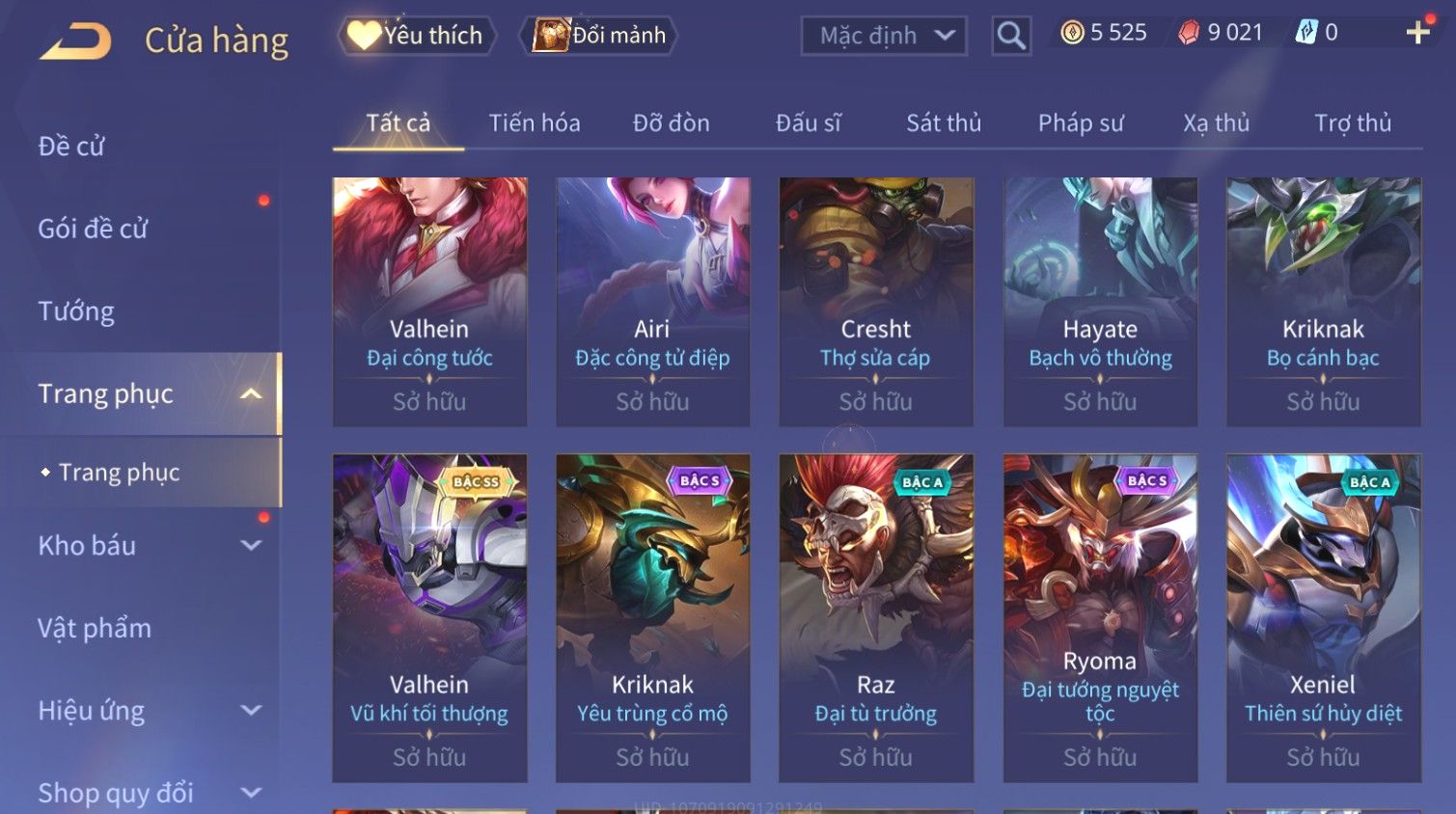Viewport: 1456px width, 814px height.
Task: Select the Pháp sư tab
Action: click(1081, 123)
